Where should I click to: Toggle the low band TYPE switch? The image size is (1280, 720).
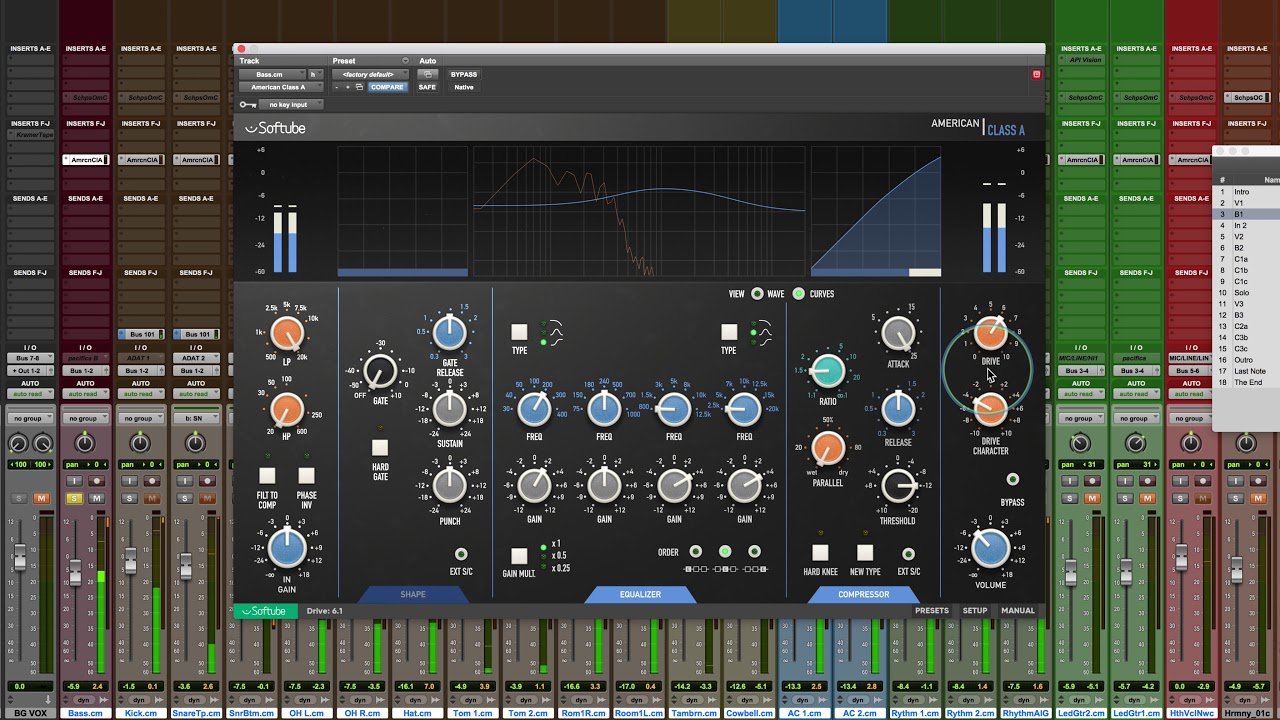pyautogui.click(x=519, y=332)
